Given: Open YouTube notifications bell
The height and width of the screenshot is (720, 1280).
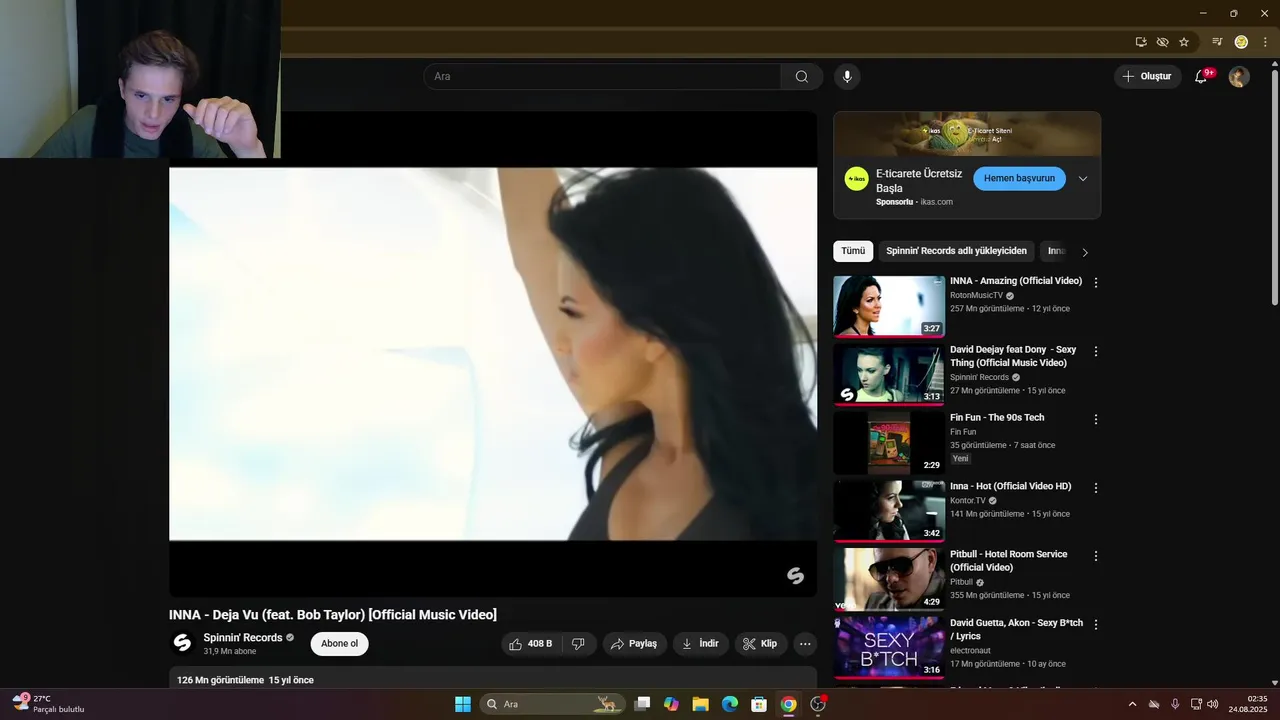Looking at the screenshot, I should click(x=1201, y=77).
